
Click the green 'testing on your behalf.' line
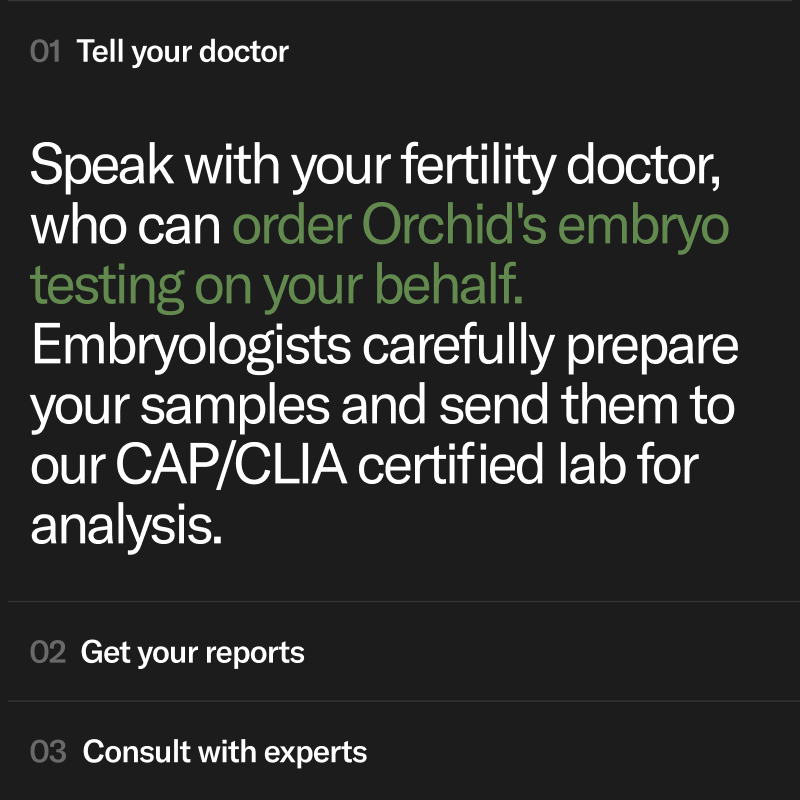tap(277, 285)
